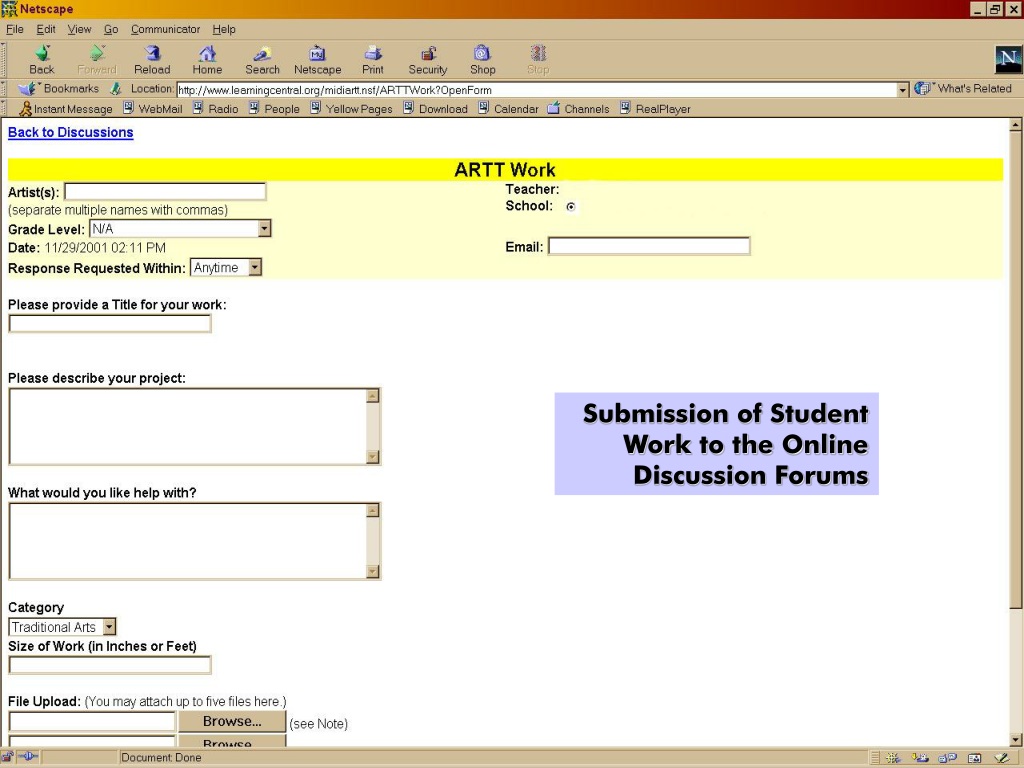Open Radio from personal toolbar
The width and height of the screenshot is (1024, 768).
(x=216, y=108)
